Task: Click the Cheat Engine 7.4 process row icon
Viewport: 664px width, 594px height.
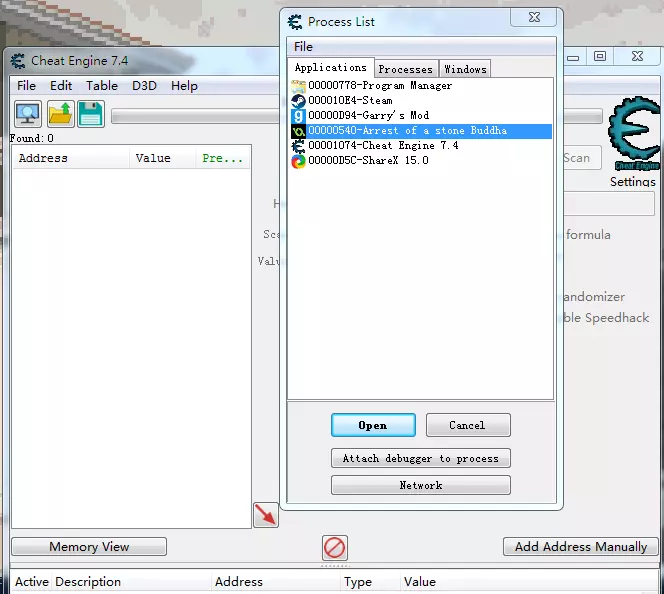Action: [298, 146]
